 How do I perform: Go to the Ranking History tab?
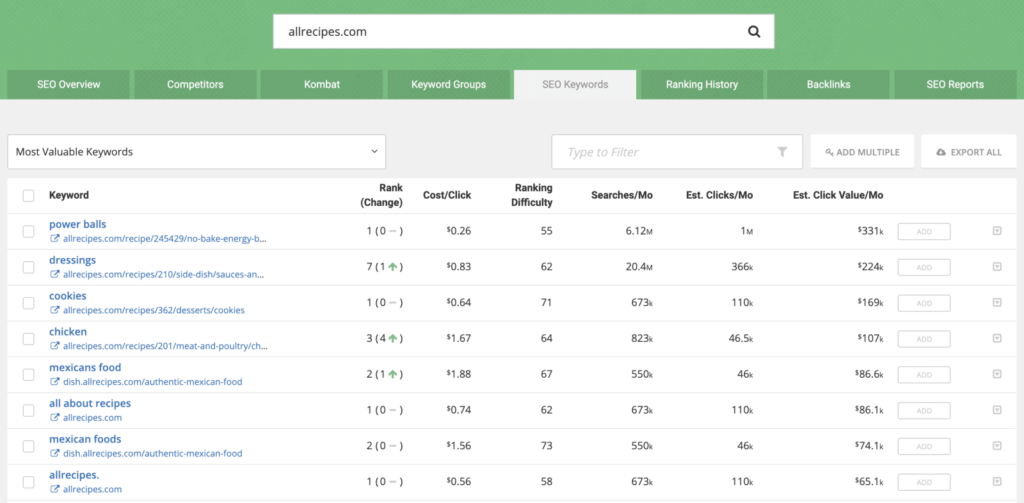(702, 84)
